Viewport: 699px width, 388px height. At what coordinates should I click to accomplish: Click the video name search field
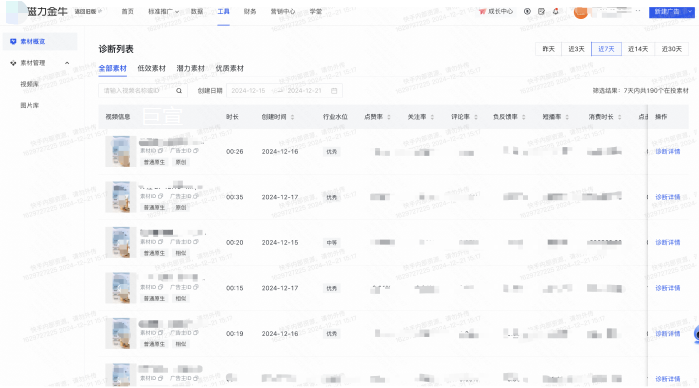point(142,91)
